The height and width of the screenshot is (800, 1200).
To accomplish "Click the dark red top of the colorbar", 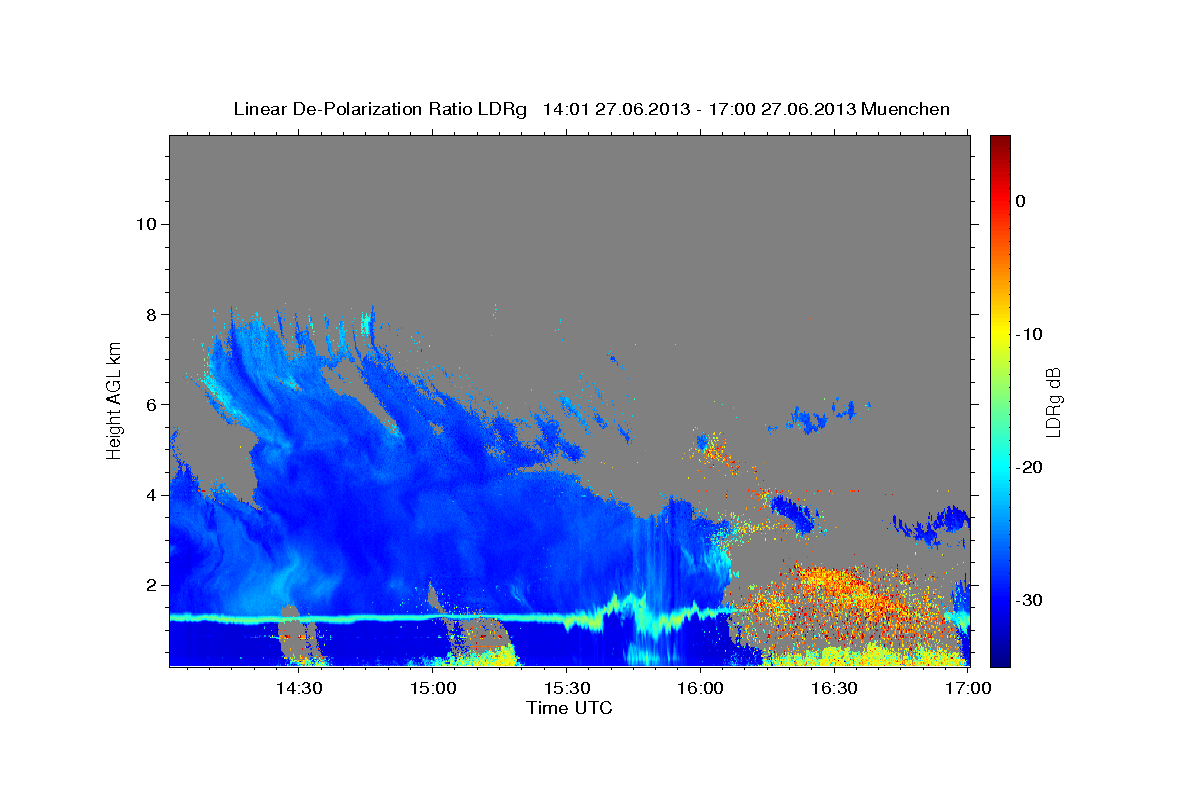I will coord(1000,143).
